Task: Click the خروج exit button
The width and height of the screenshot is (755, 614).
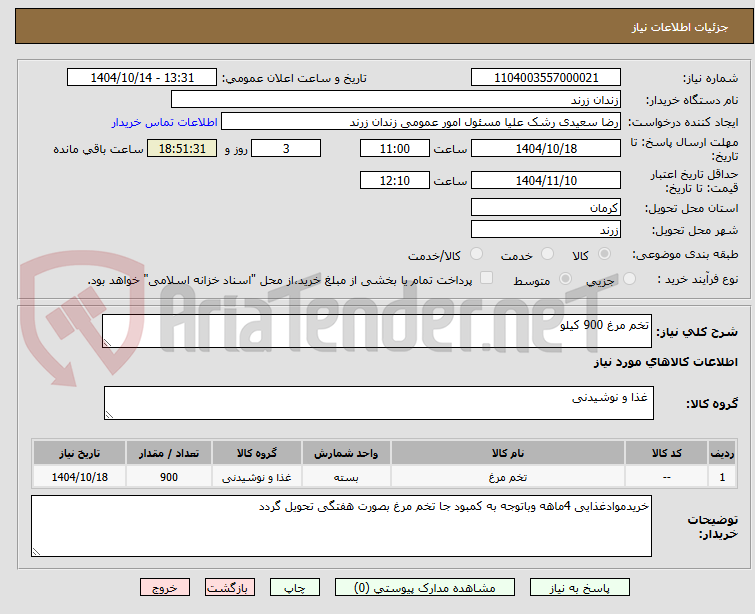Action: [x=165, y=588]
